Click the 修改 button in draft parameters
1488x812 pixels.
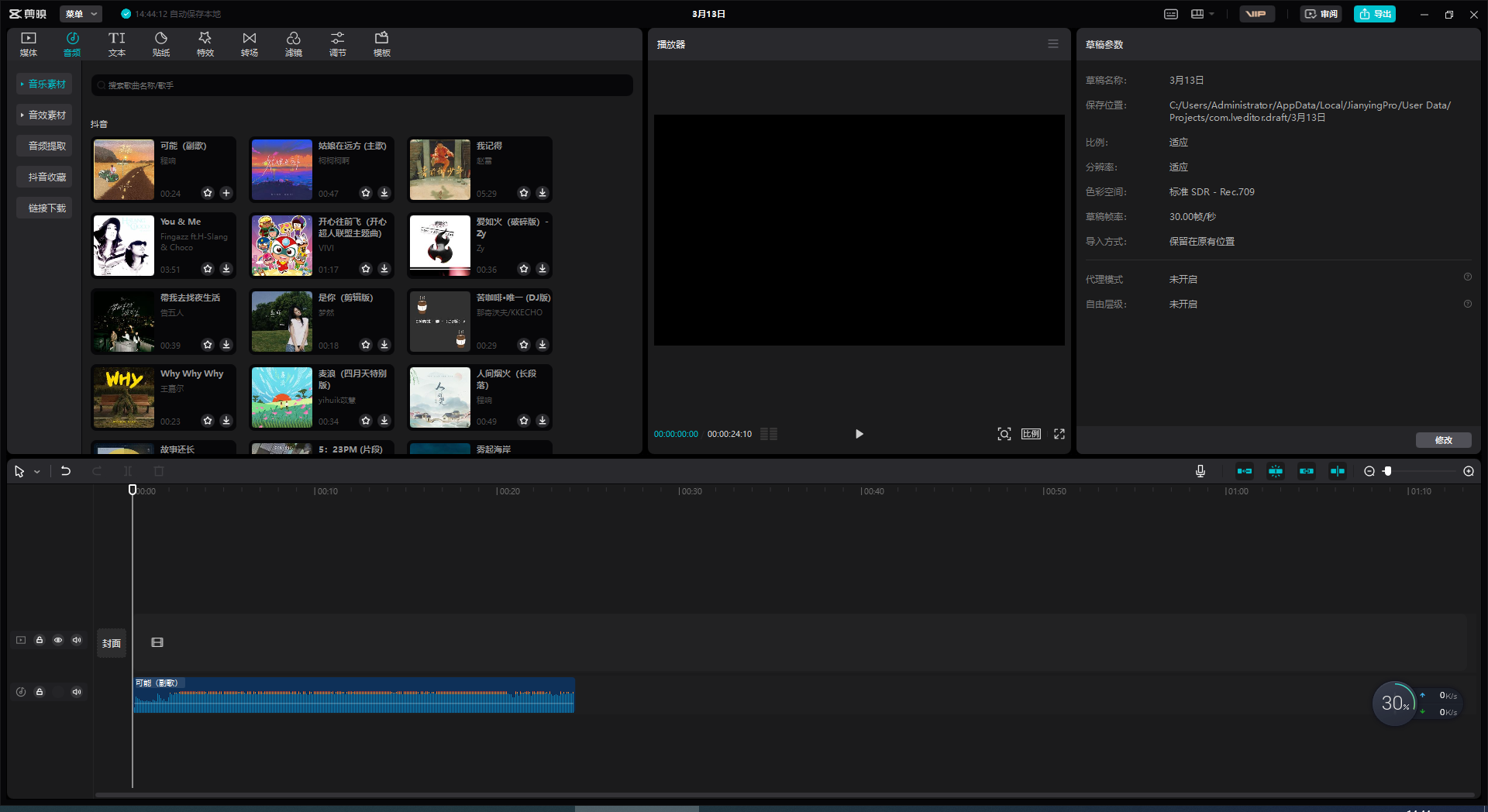point(1444,440)
